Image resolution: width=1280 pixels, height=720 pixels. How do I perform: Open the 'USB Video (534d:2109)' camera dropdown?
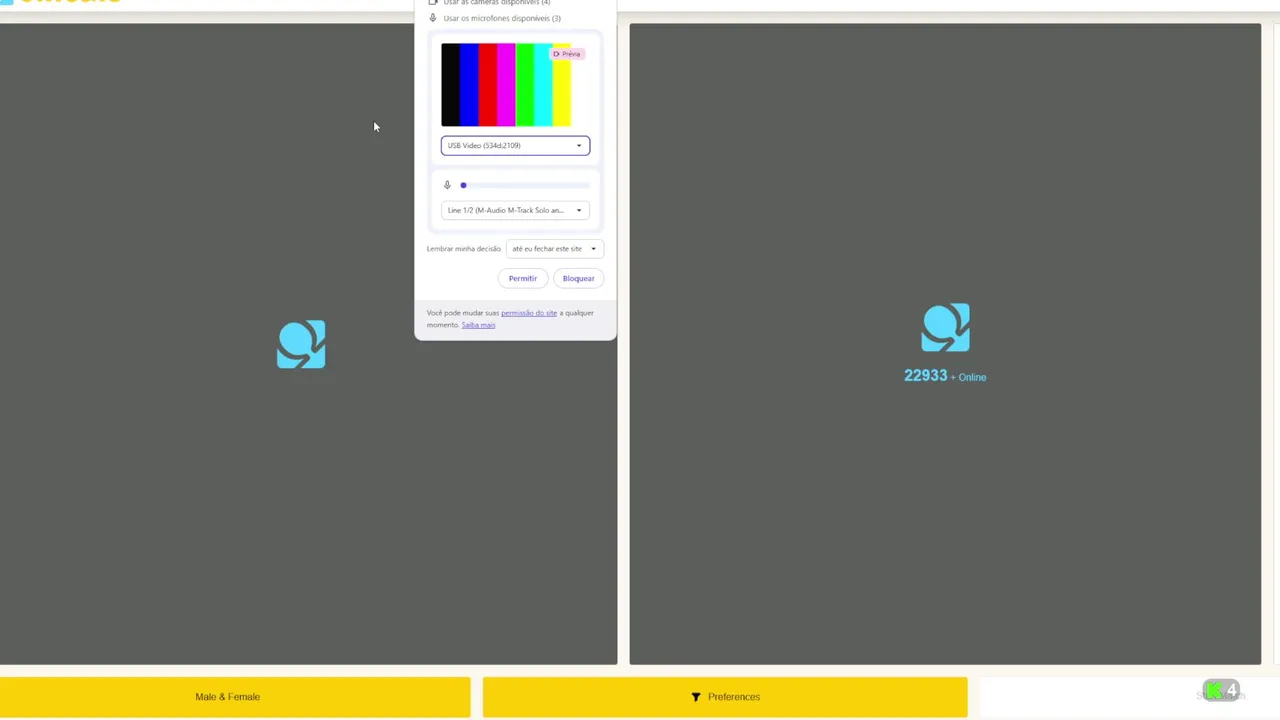pyautogui.click(x=515, y=146)
